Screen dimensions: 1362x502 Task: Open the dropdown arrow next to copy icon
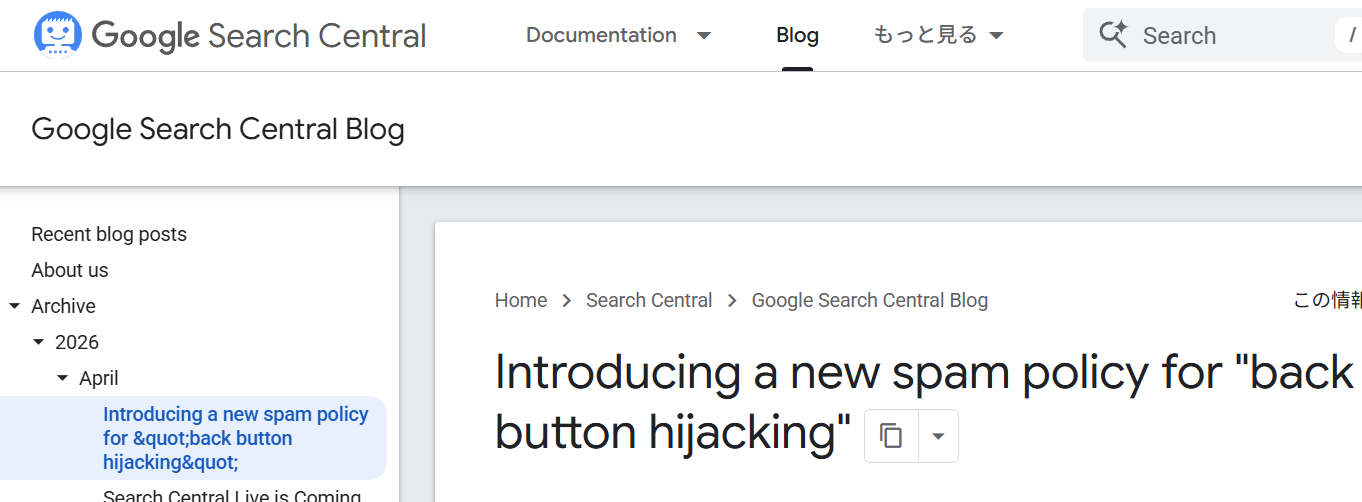coord(938,436)
